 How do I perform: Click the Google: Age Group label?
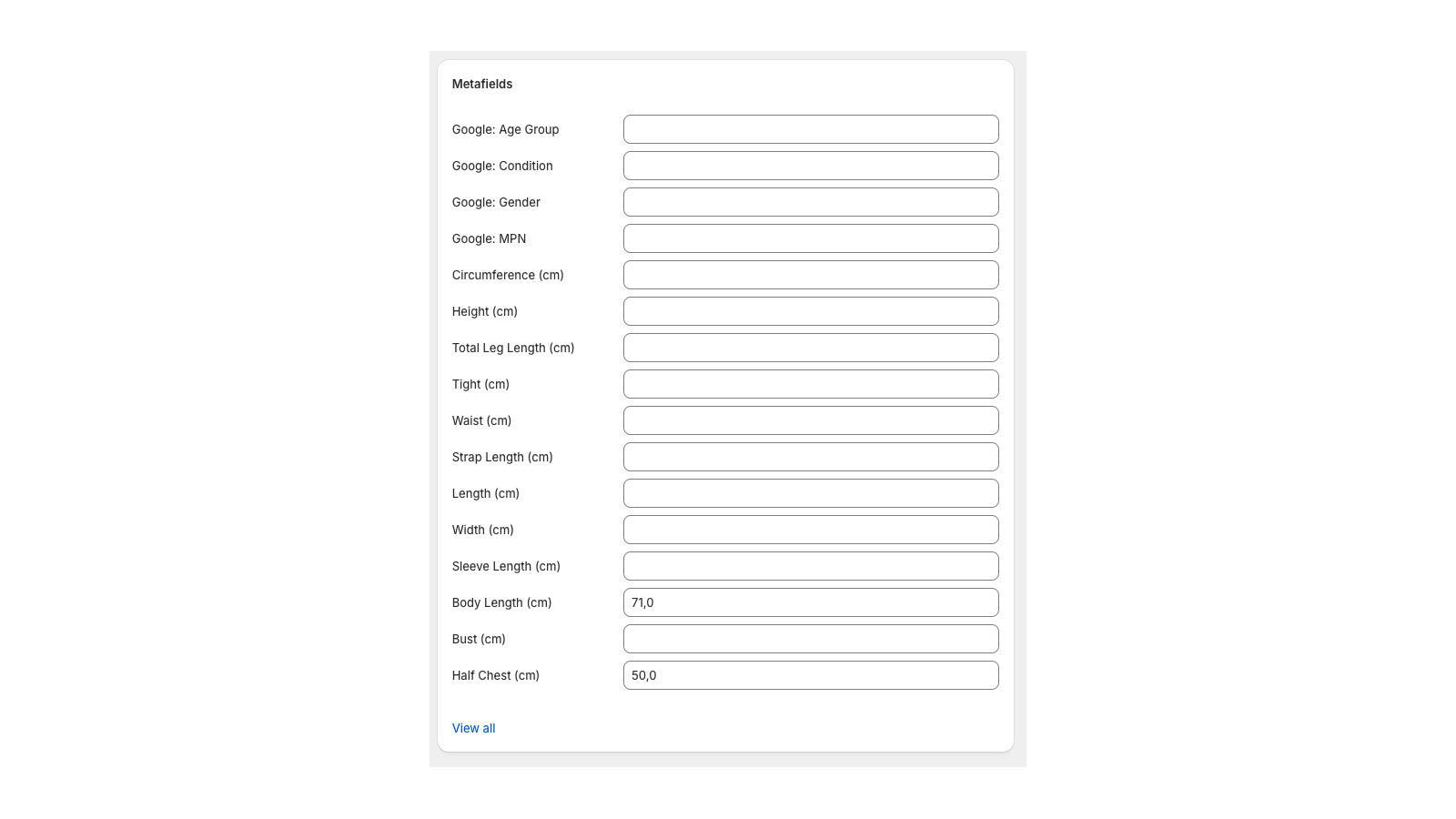click(505, 129)
